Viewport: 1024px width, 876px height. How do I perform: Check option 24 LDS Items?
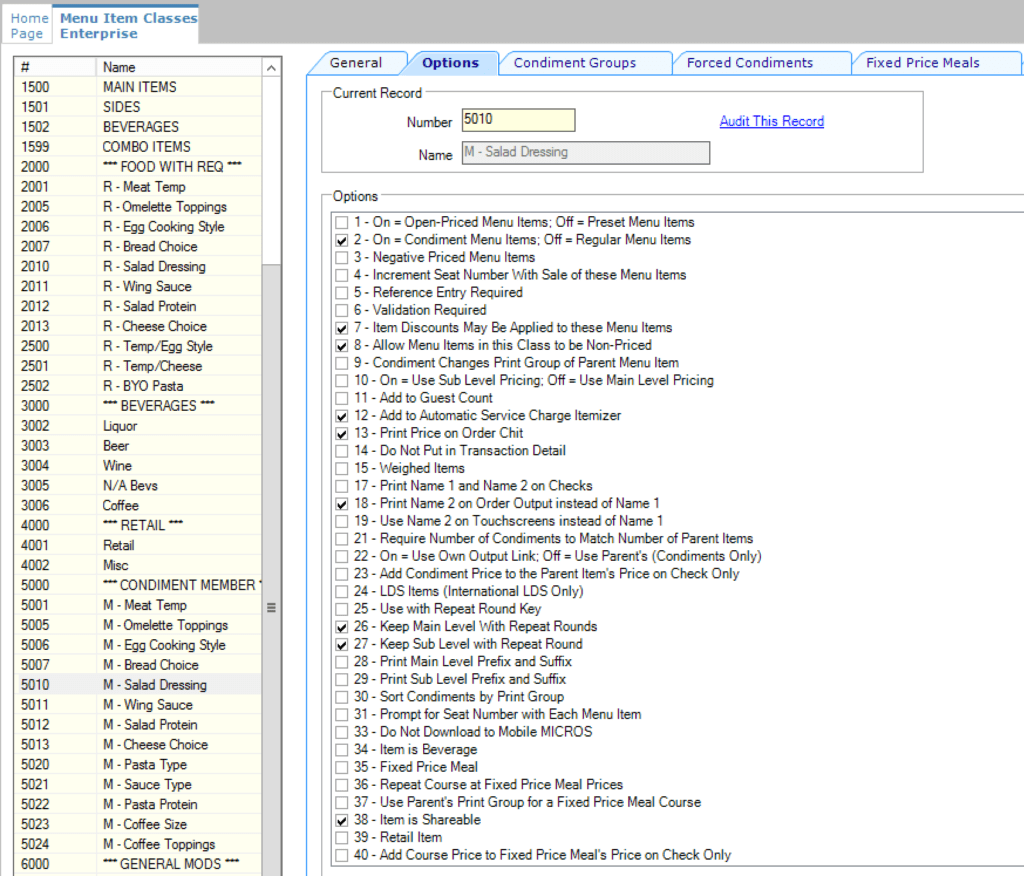[342, 592]
